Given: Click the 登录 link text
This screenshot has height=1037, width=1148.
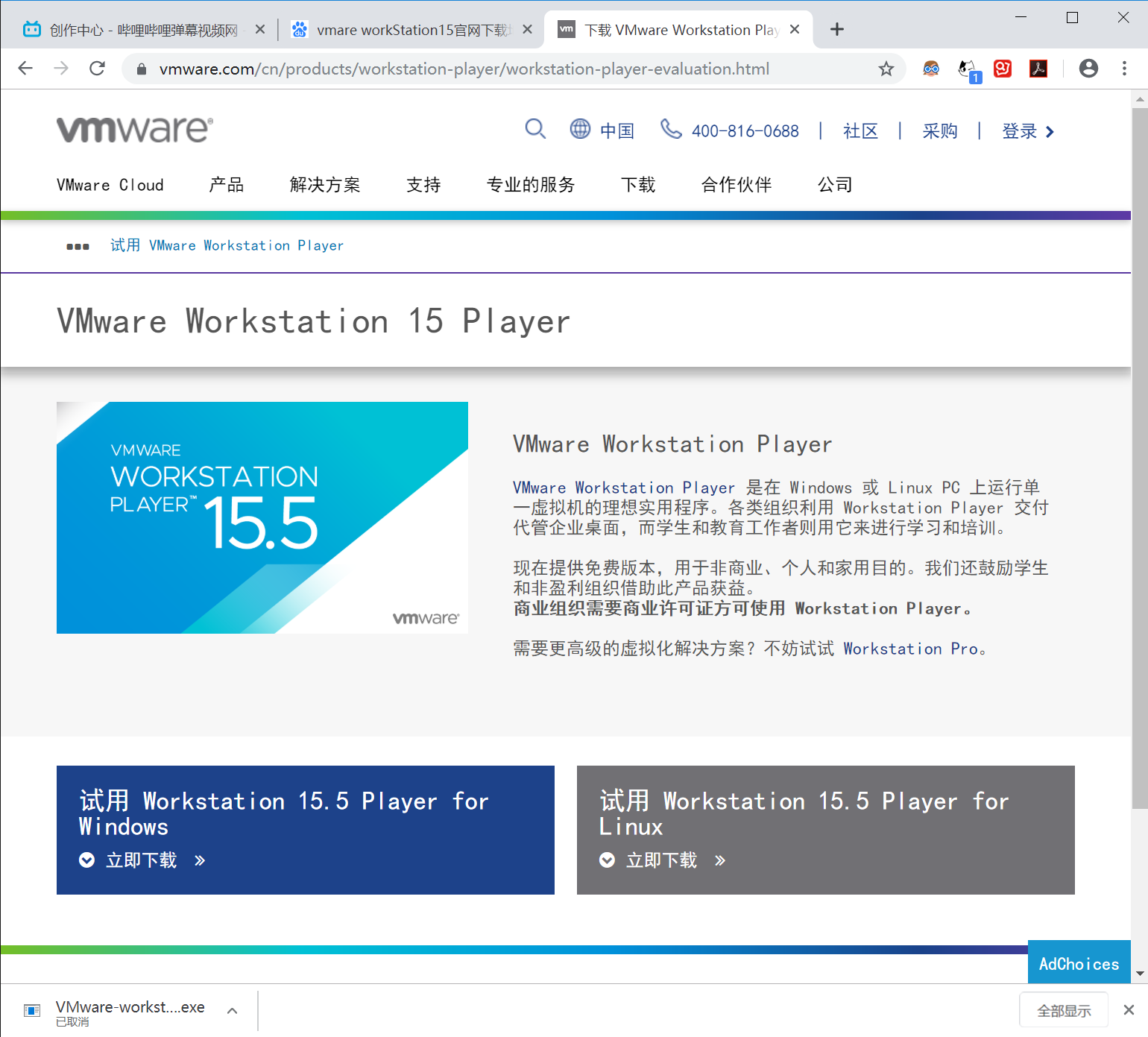Looking at the screenshot, I should click(x=1019, y=131).
